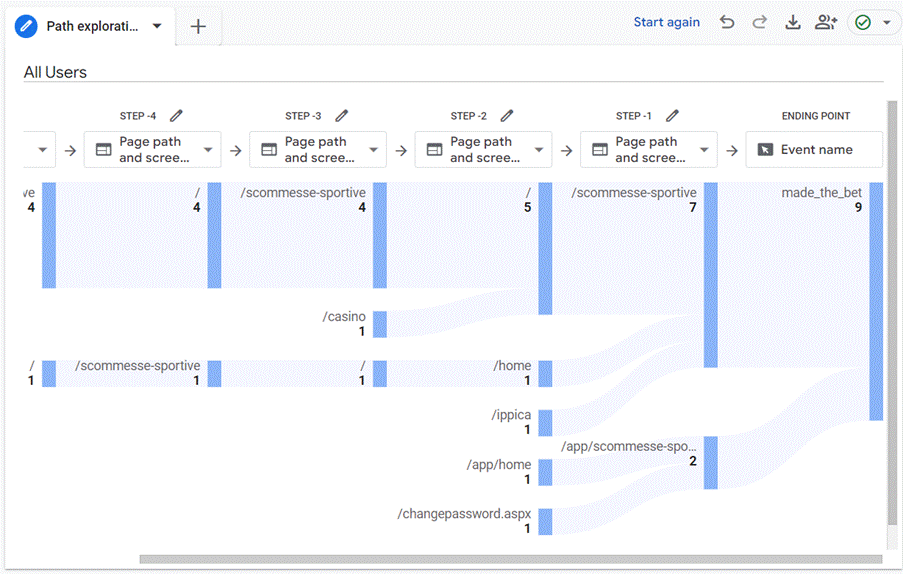This screenshot has width=903, height=574.
Task: Click the Event name ending point box
Action: 815,150
